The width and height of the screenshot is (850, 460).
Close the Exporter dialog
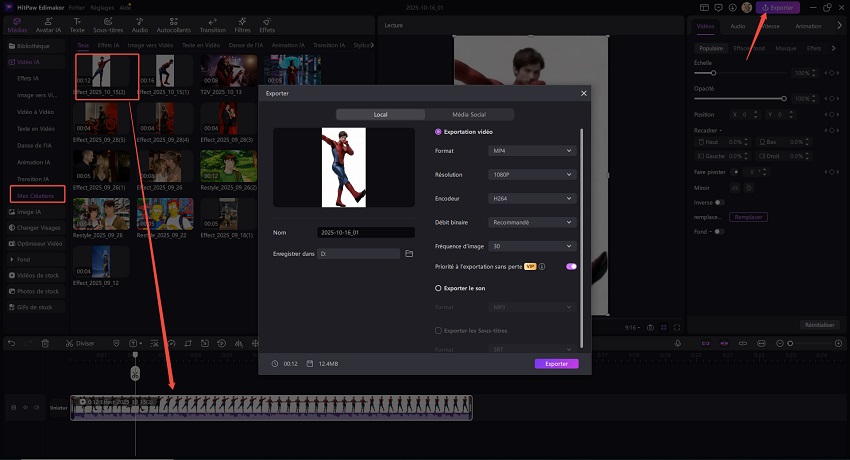point(583,93)
